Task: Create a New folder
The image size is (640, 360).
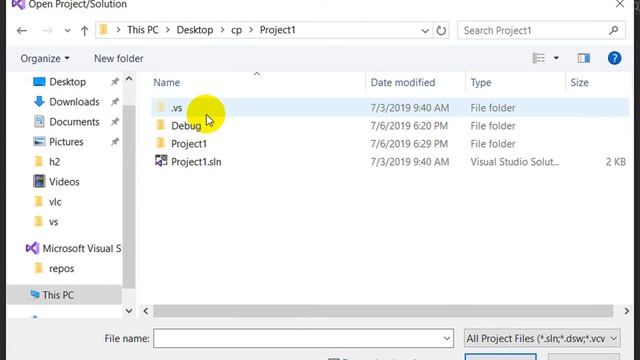Action: (x=118, y=58)
